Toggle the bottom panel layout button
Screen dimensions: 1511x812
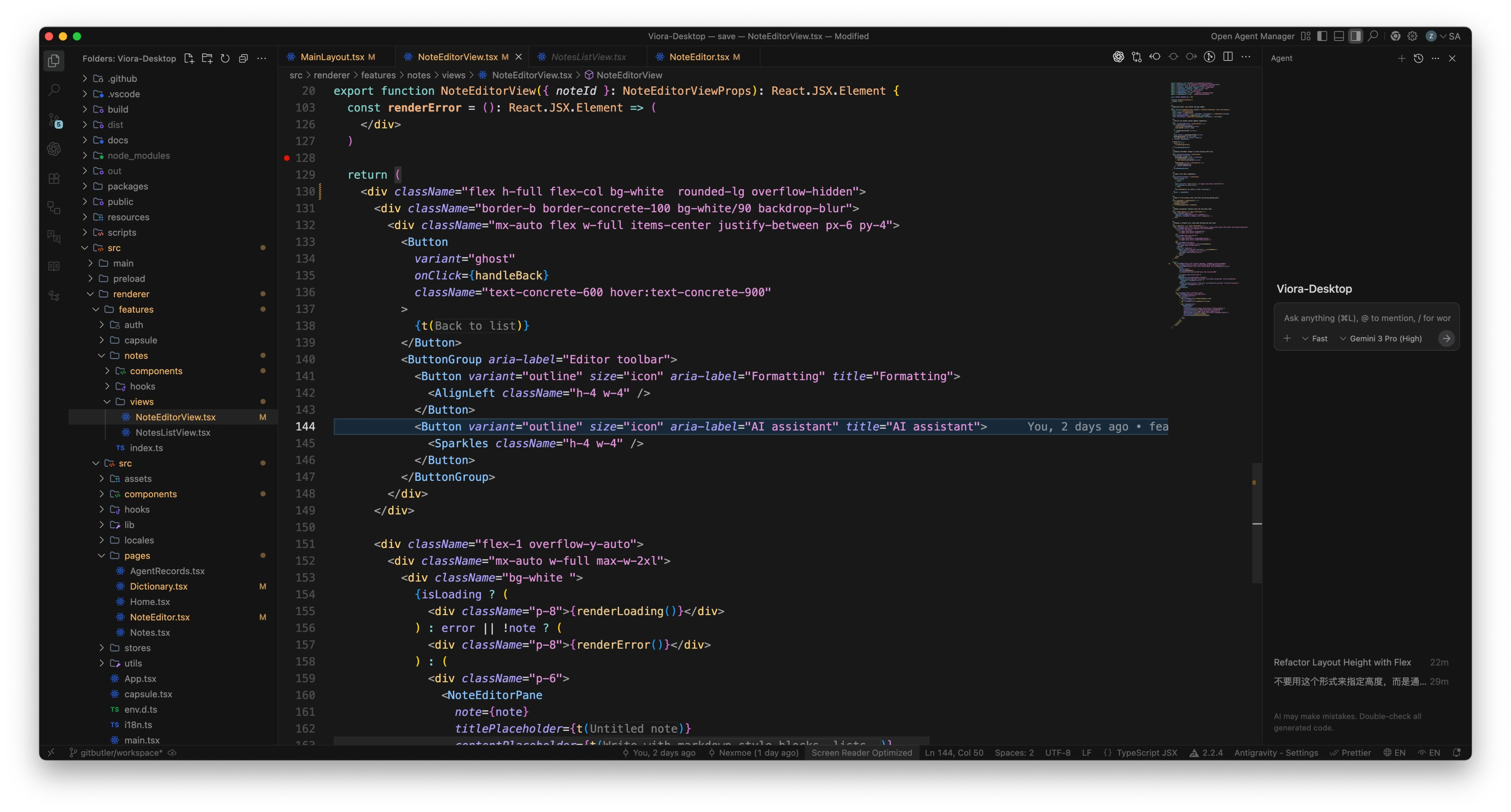click(1339, 36)
